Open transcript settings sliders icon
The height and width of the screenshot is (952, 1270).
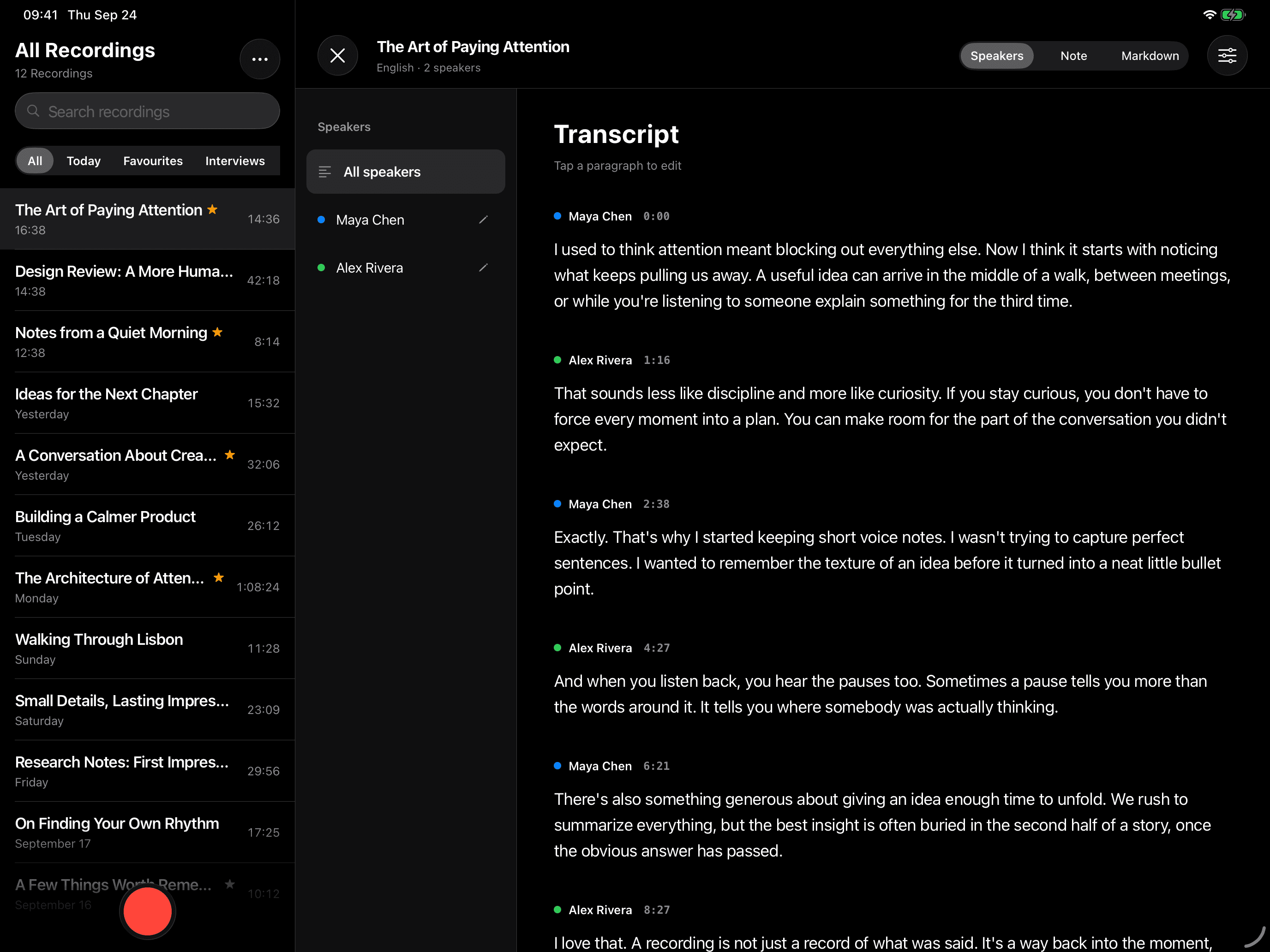1227,56
